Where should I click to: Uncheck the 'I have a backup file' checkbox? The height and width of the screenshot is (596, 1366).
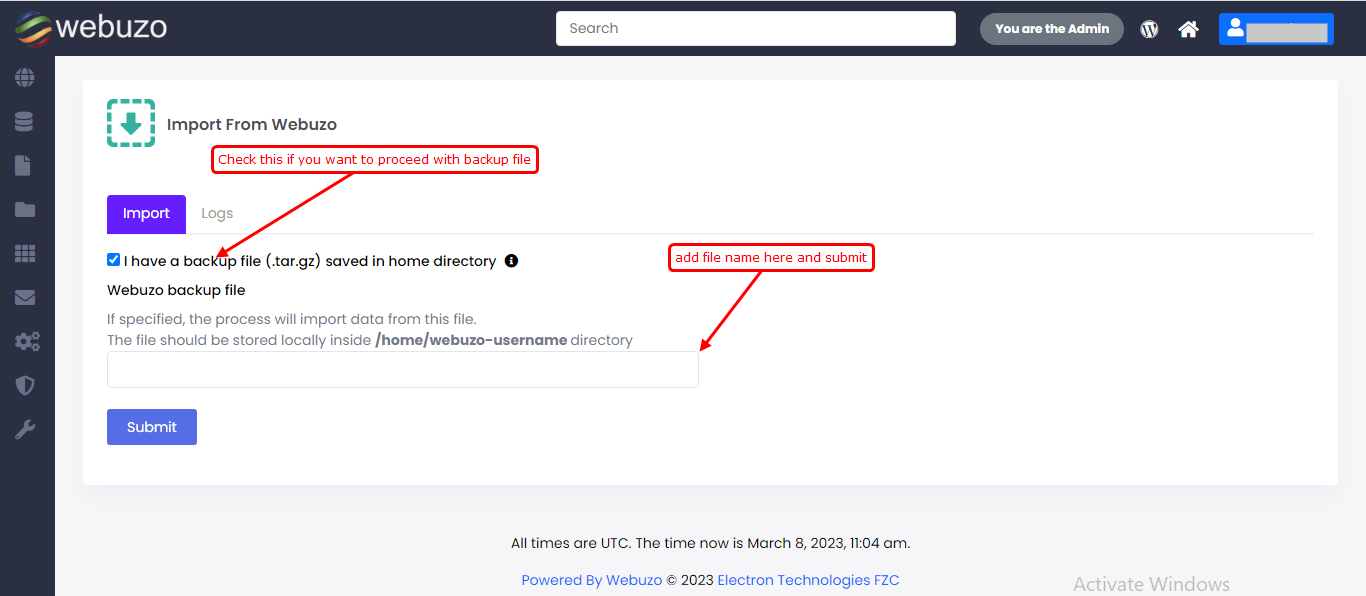(x=114, y=260)
